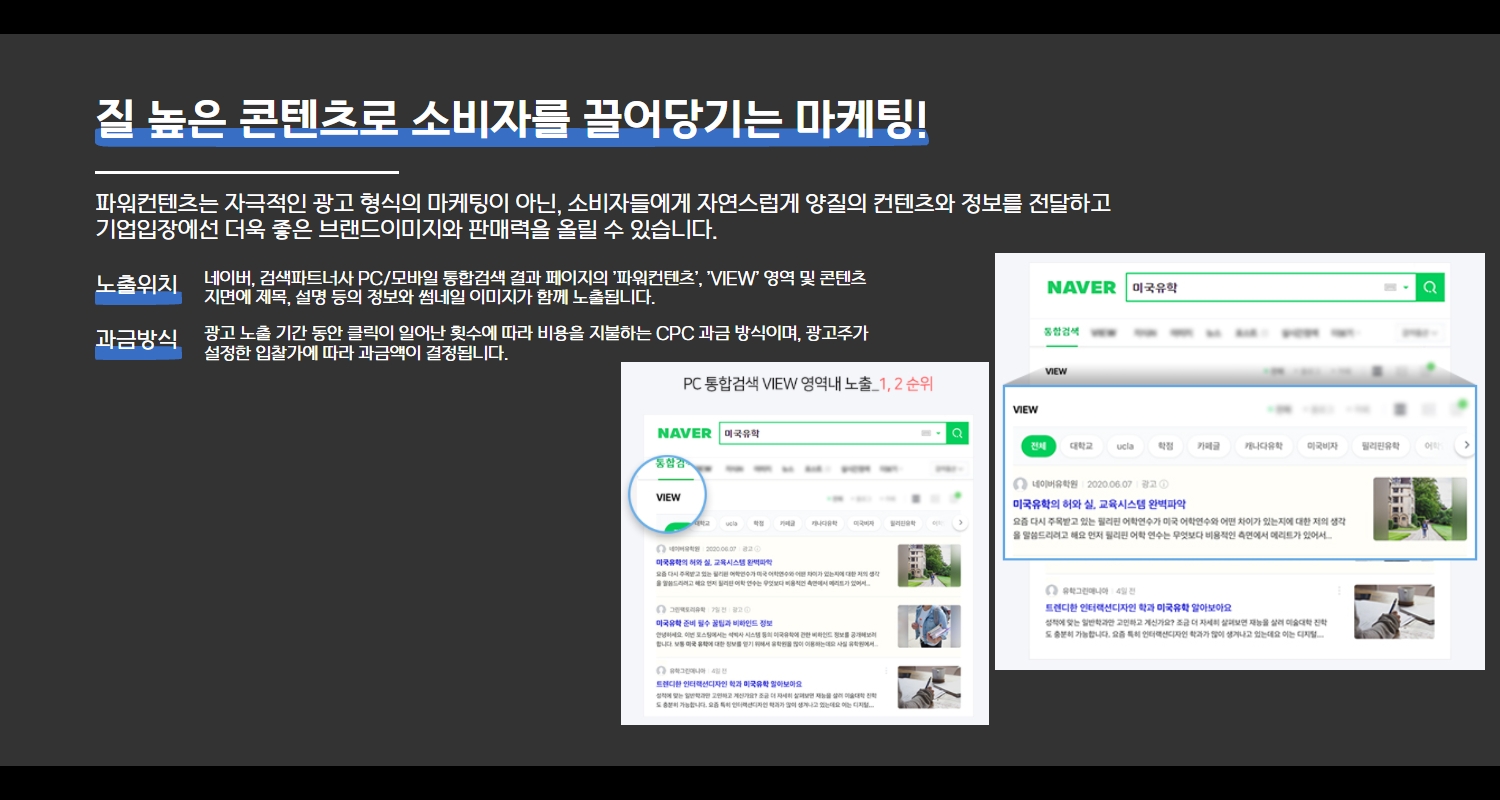The image size is (1500, 800).
Task: Click the heading 질 높은 콘텐츠로 소비자를 끌어당기는 마케팅!
Action: 512,120
